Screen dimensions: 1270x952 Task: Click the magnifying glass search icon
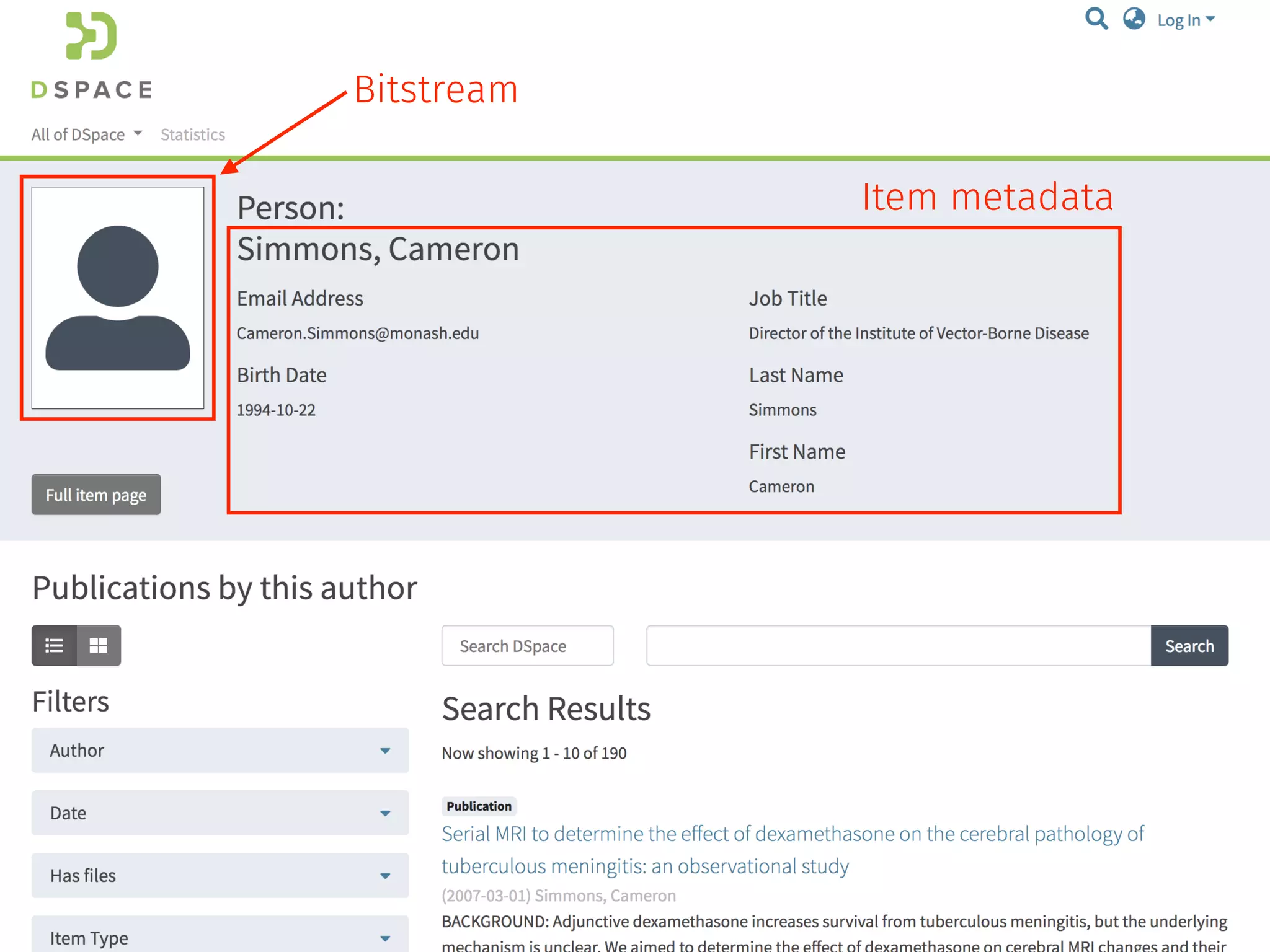pos(1096,19)
